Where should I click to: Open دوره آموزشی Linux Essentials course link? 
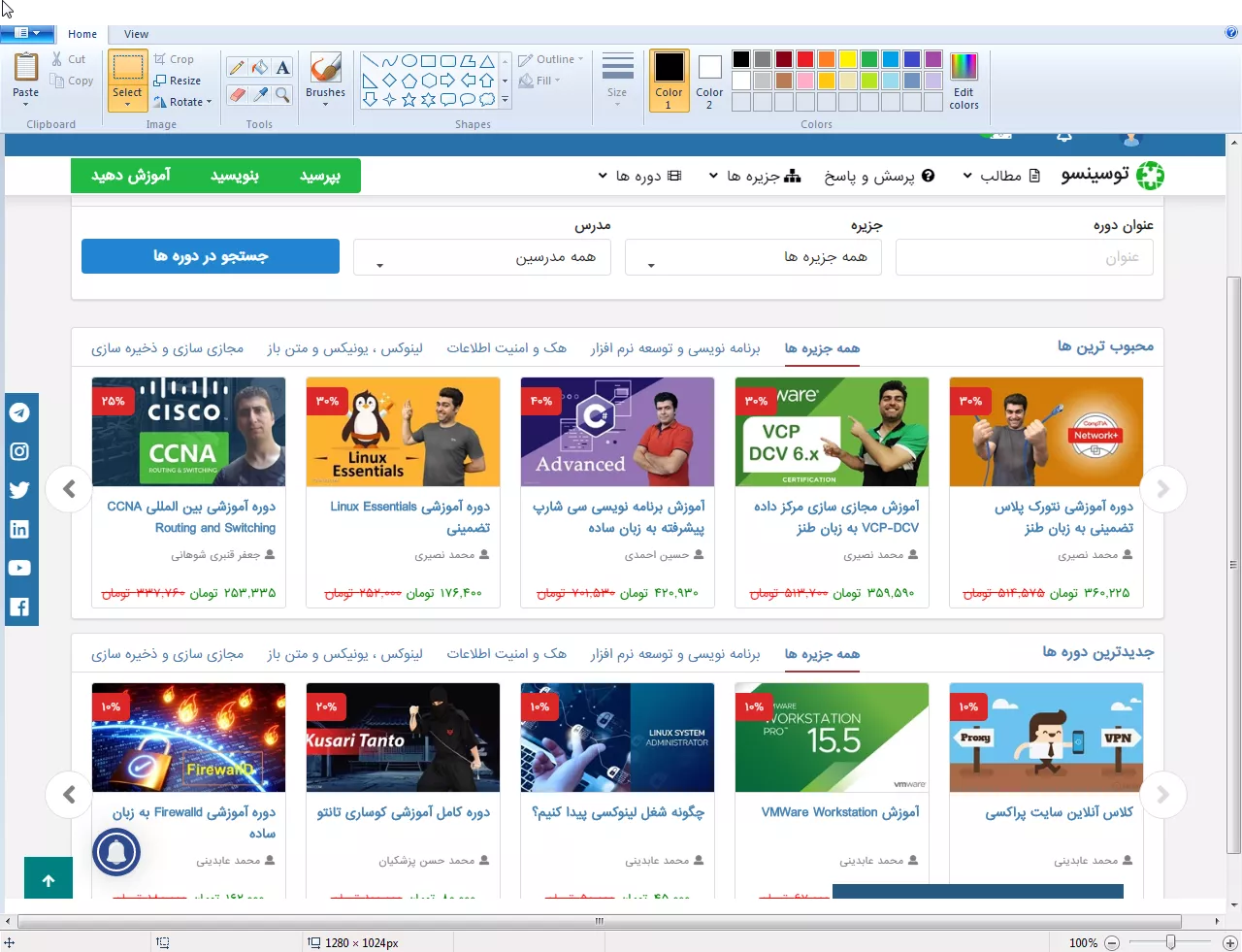(409, 517)
